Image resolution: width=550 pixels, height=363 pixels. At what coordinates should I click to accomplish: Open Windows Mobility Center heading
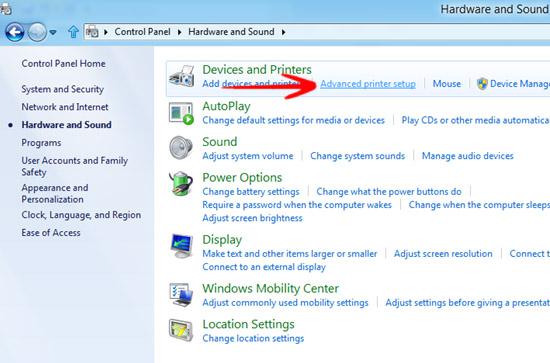pyautogui.click(x=270, y=289)
